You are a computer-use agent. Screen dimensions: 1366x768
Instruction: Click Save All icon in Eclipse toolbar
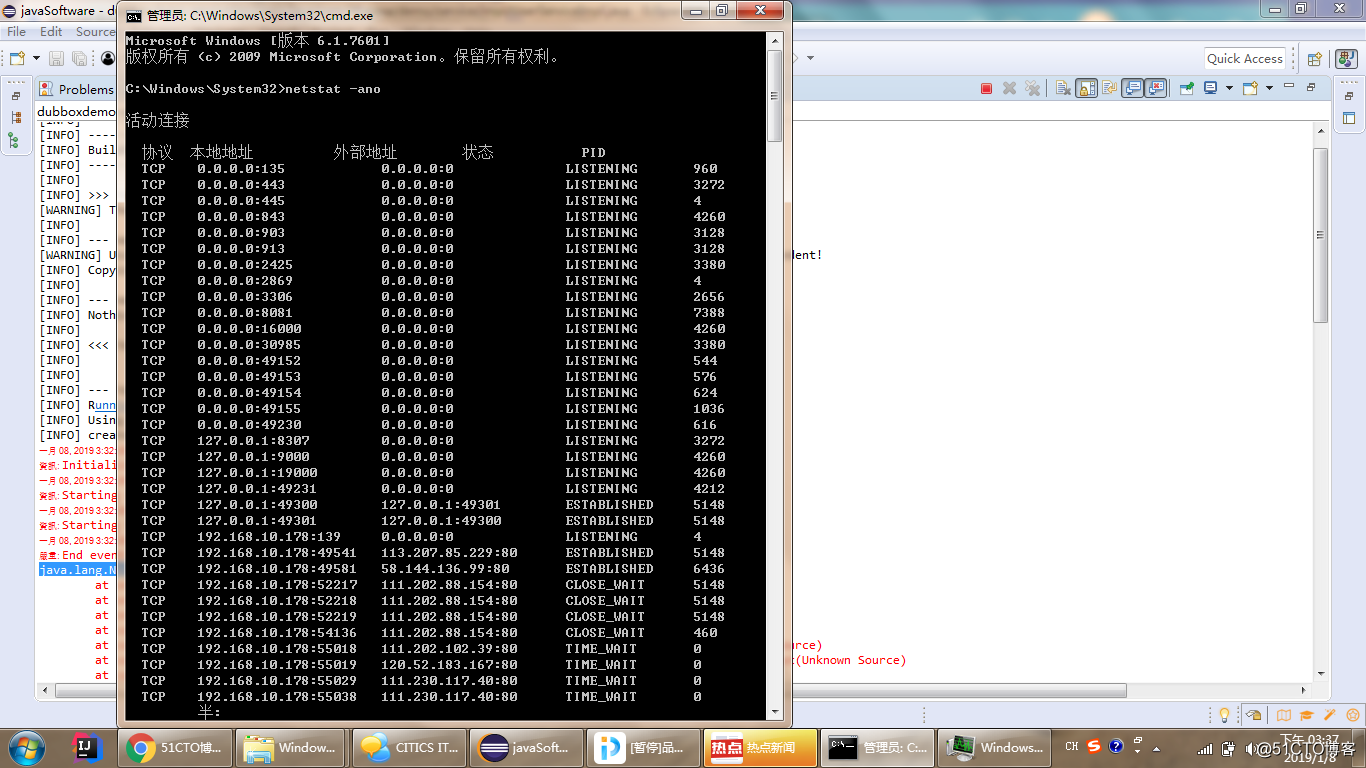click(80, 58)
